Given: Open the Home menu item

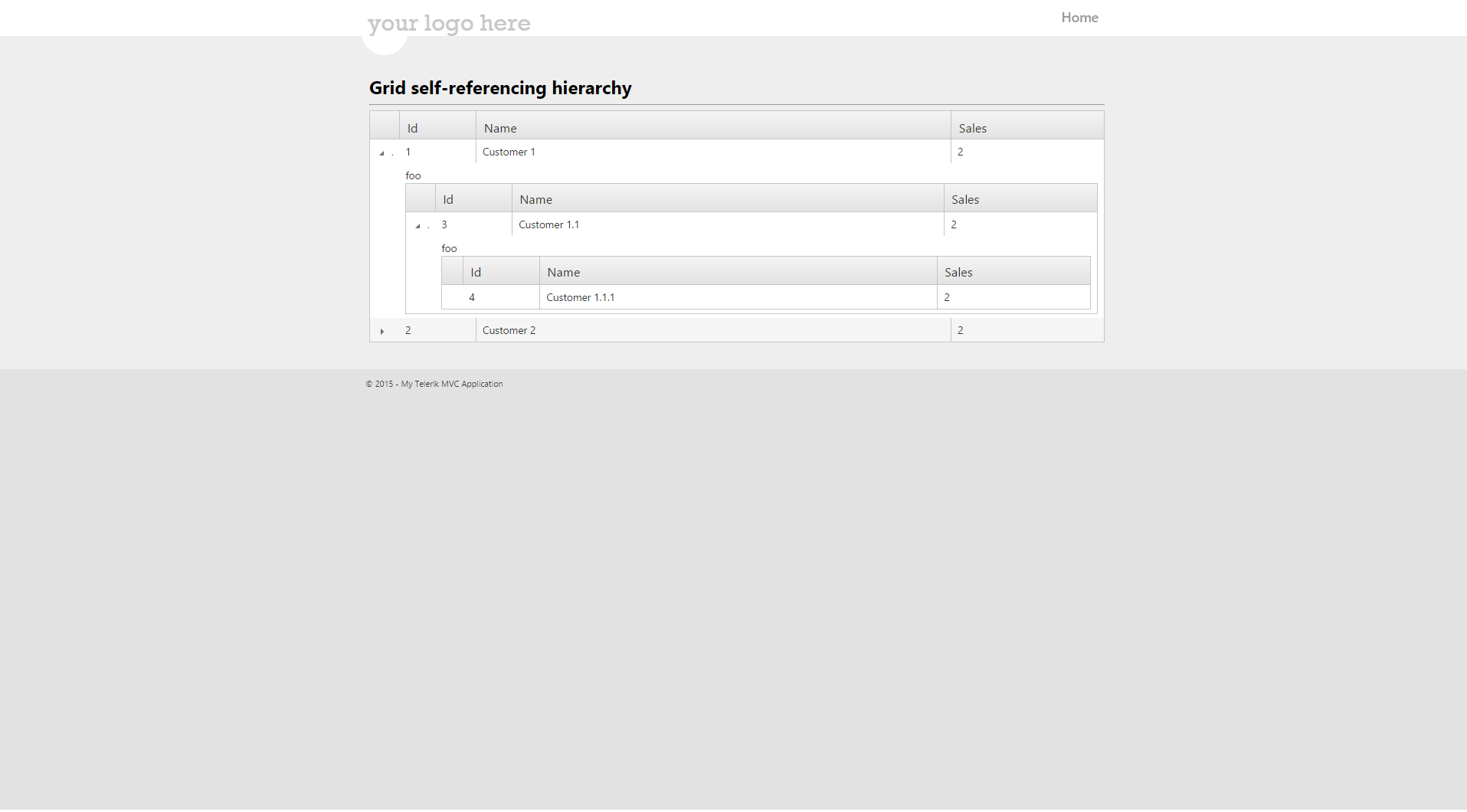Looking at the screenshot, I should 1079,18.
